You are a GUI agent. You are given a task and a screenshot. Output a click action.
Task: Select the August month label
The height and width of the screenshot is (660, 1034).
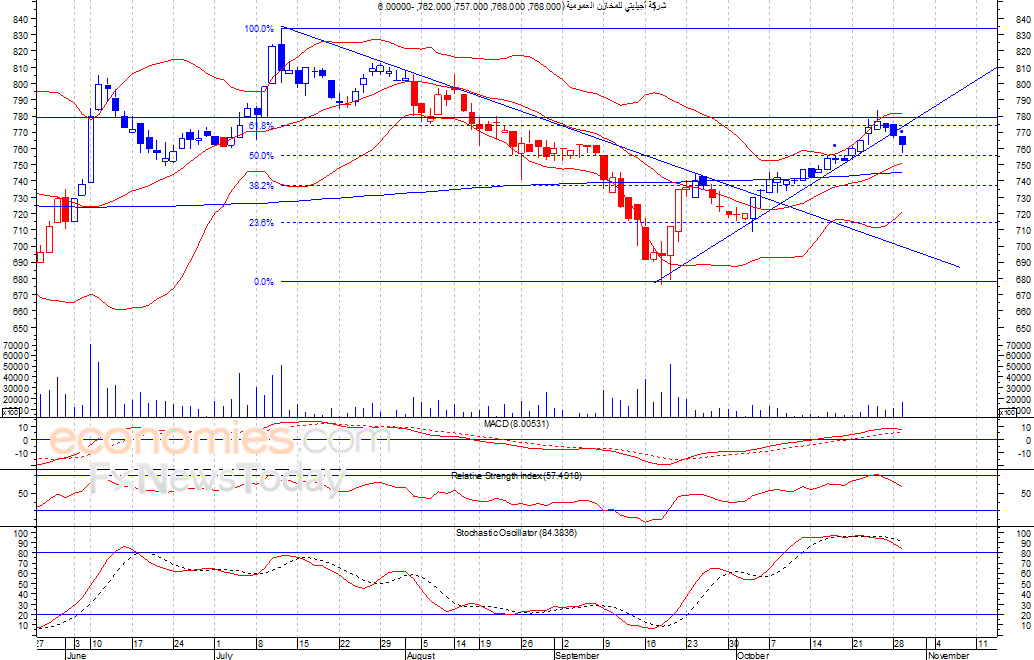click(420, 655)
